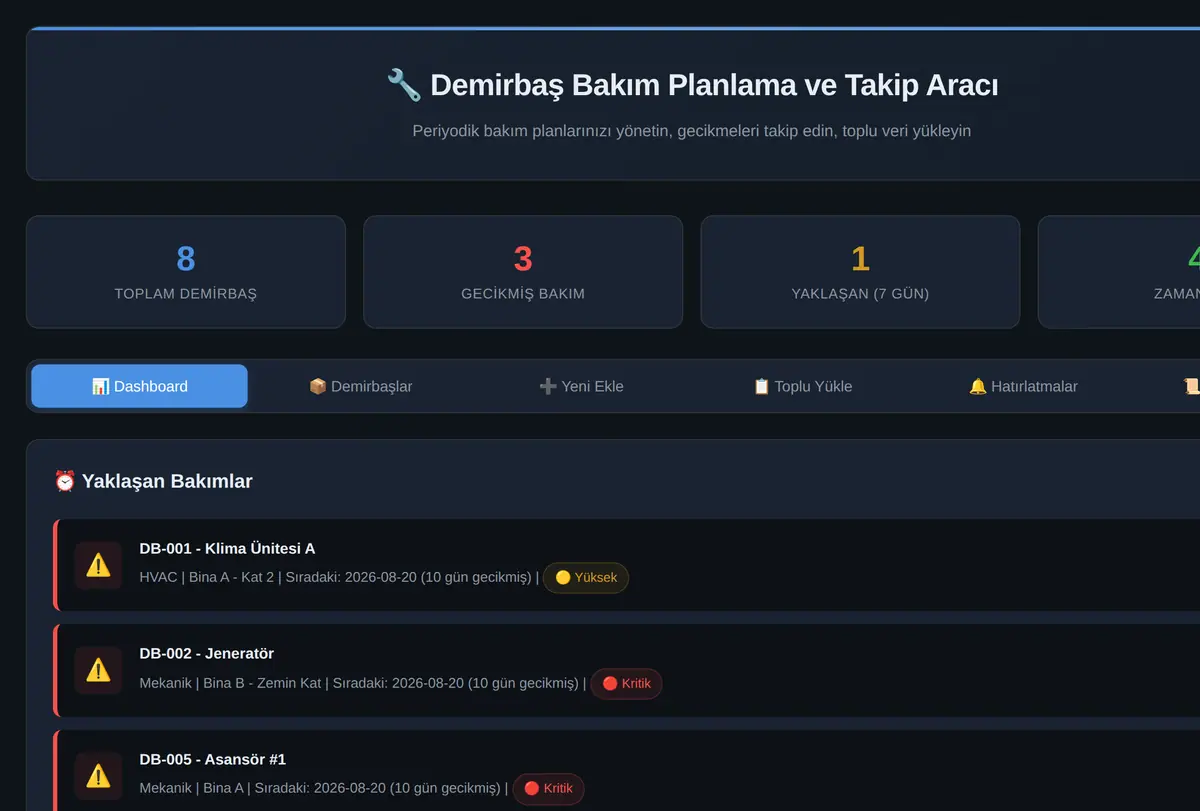The image size is (1200, 811).
Task: Go to the Toplu Yükle tab
Action: coord(802,386)
